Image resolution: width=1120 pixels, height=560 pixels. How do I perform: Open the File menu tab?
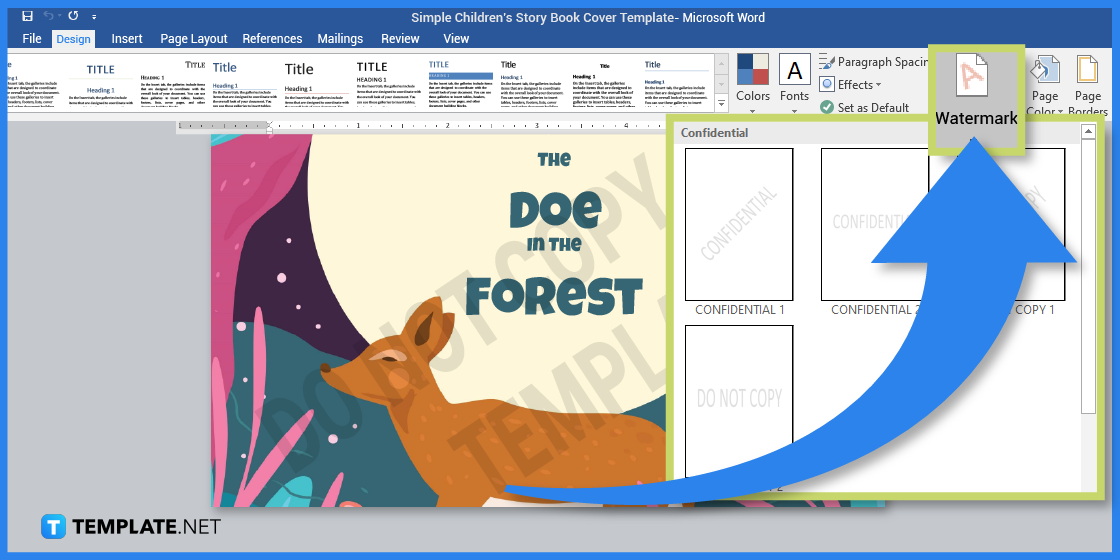pos(31,39)
